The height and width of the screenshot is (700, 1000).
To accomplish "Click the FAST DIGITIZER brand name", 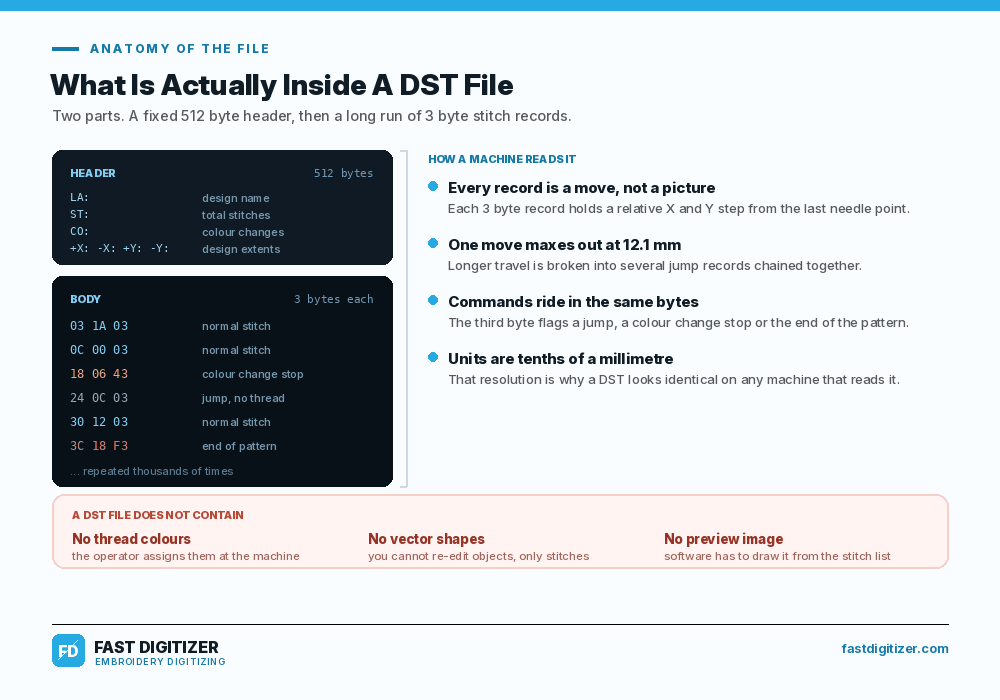I will pos(156,647).
